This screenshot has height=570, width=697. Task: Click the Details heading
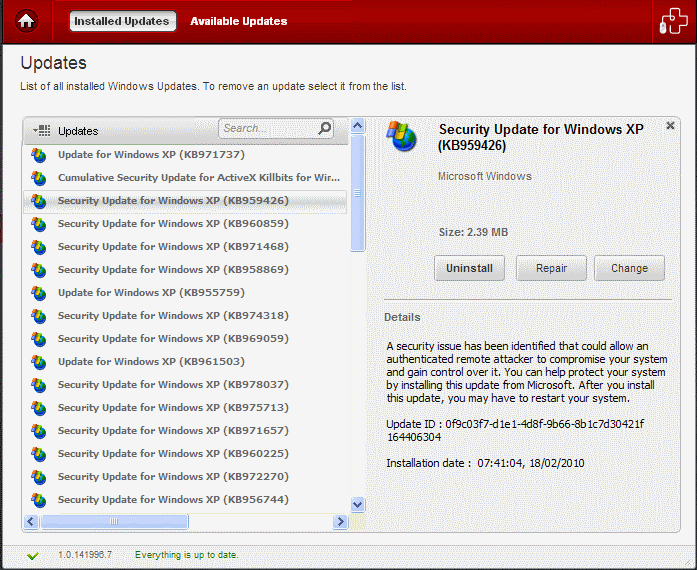pos(402,317)
